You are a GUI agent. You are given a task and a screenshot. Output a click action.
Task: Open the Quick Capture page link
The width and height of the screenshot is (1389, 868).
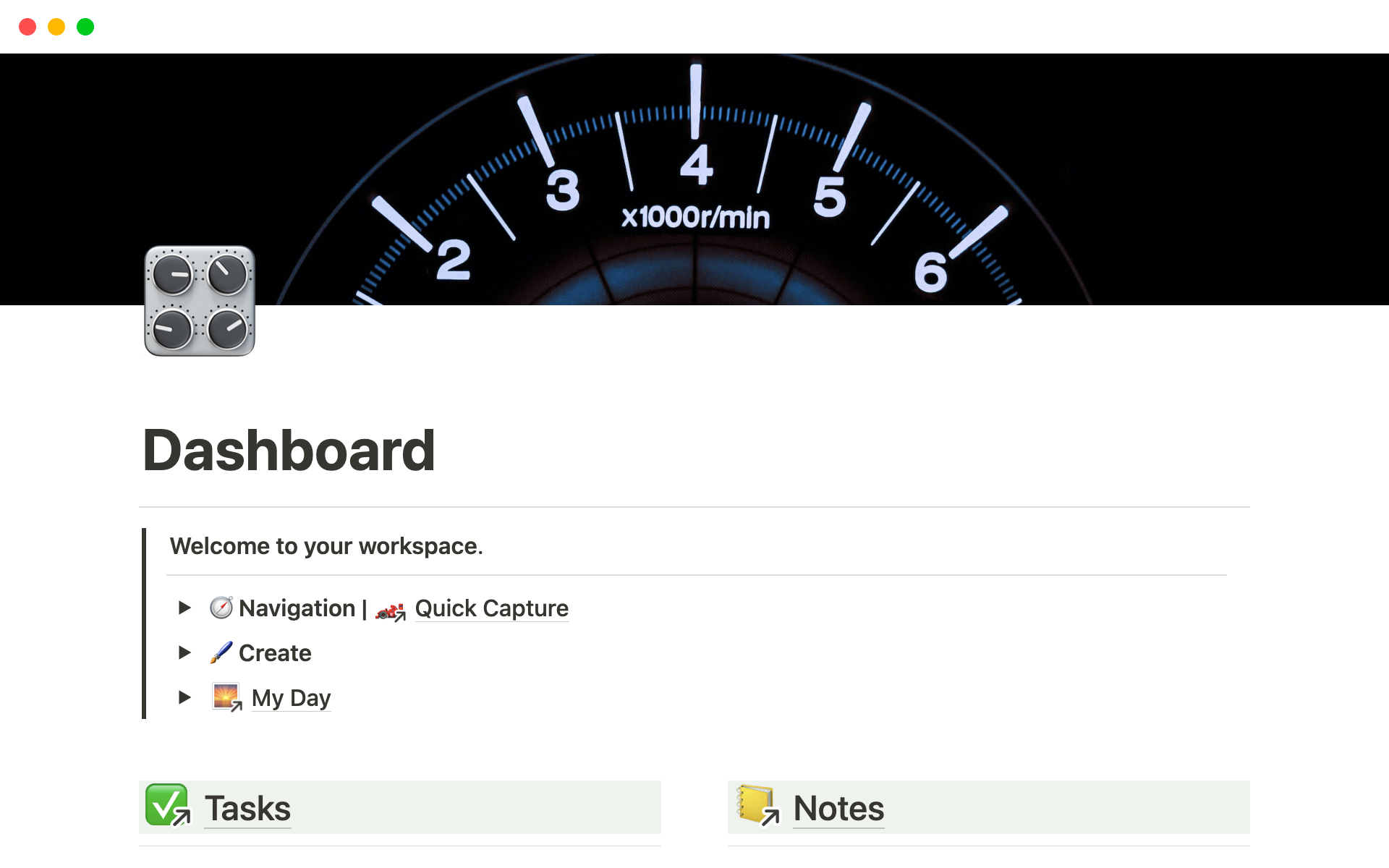tap(491, 608)
